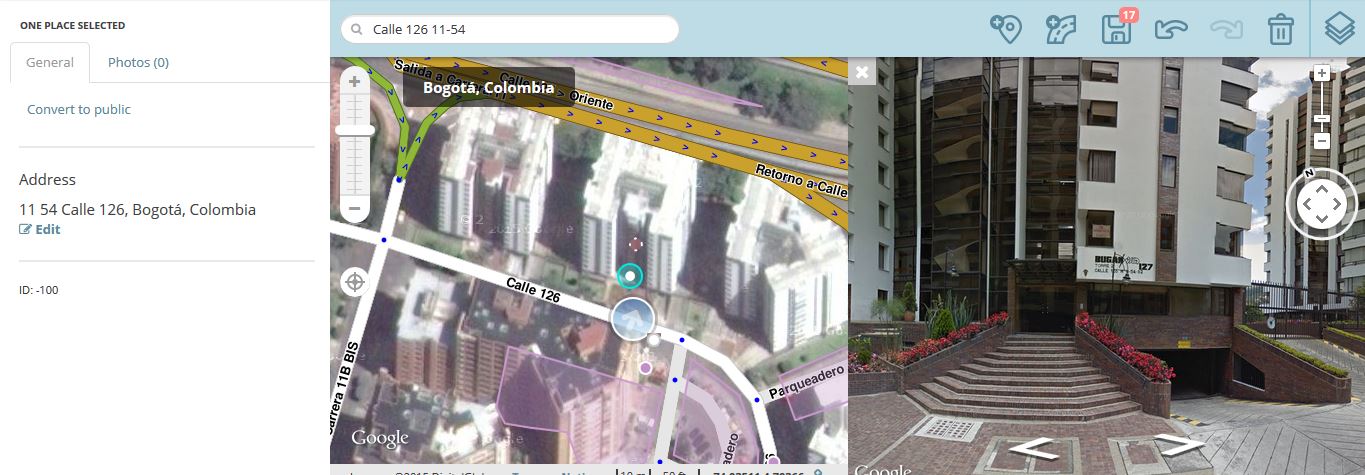Click Convert to public link
Screen dimensions: 1365x475
click(x=79, y=109)
